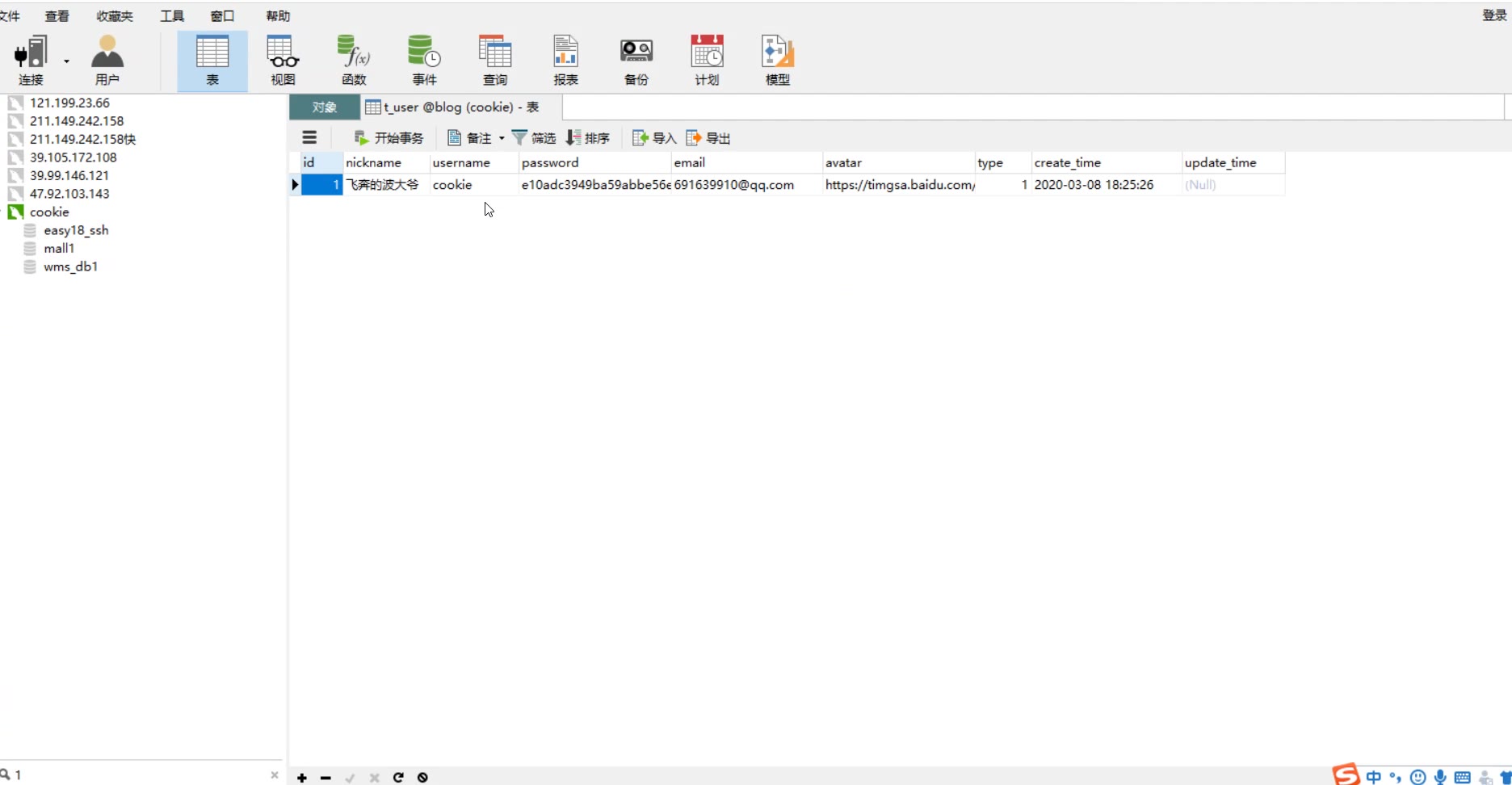Open the 查询 query tool
The width and height of the screenshot is (1512, 785).
pos(495,61)
